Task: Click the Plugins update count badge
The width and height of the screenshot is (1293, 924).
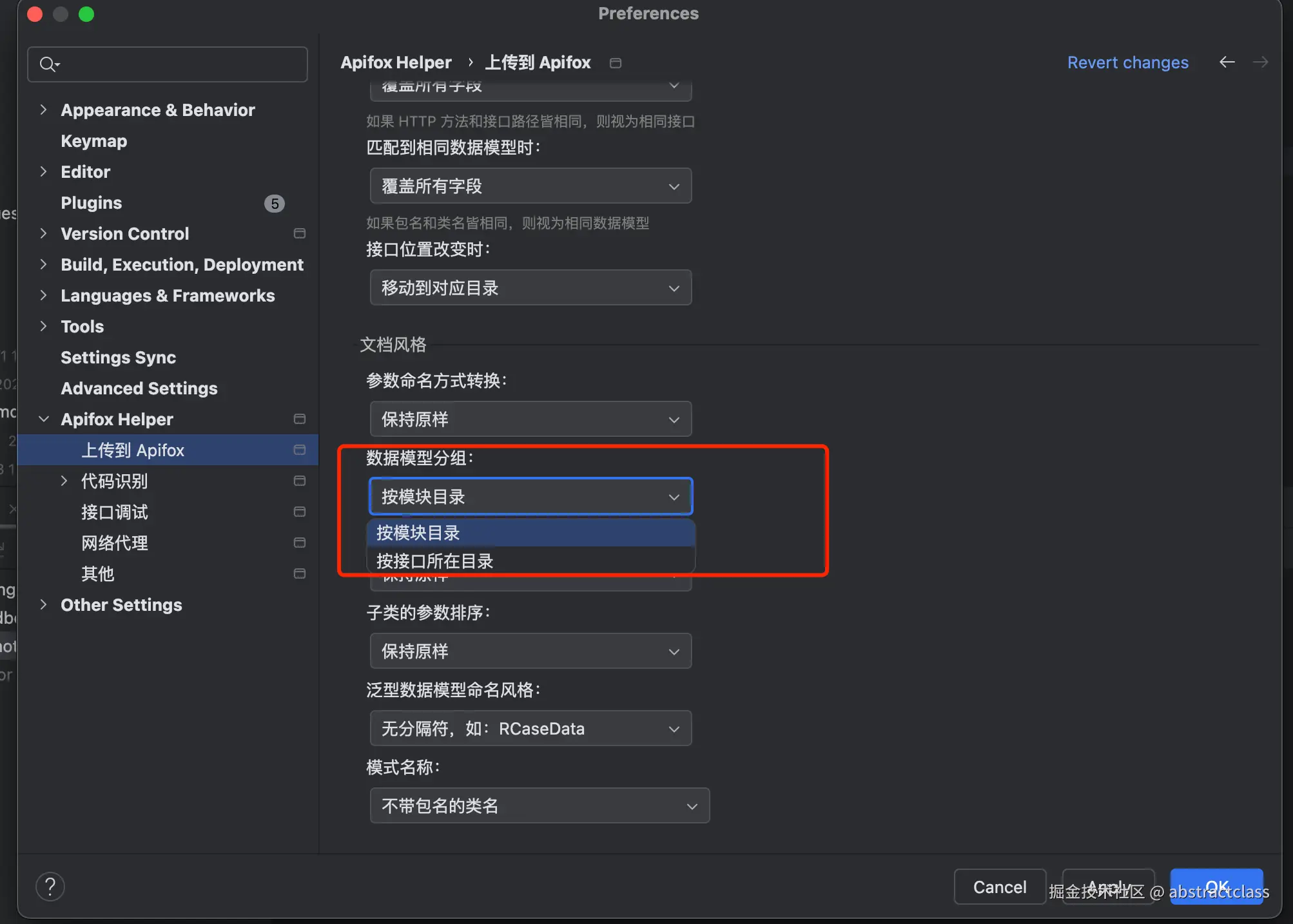Action: pos(275,204)
